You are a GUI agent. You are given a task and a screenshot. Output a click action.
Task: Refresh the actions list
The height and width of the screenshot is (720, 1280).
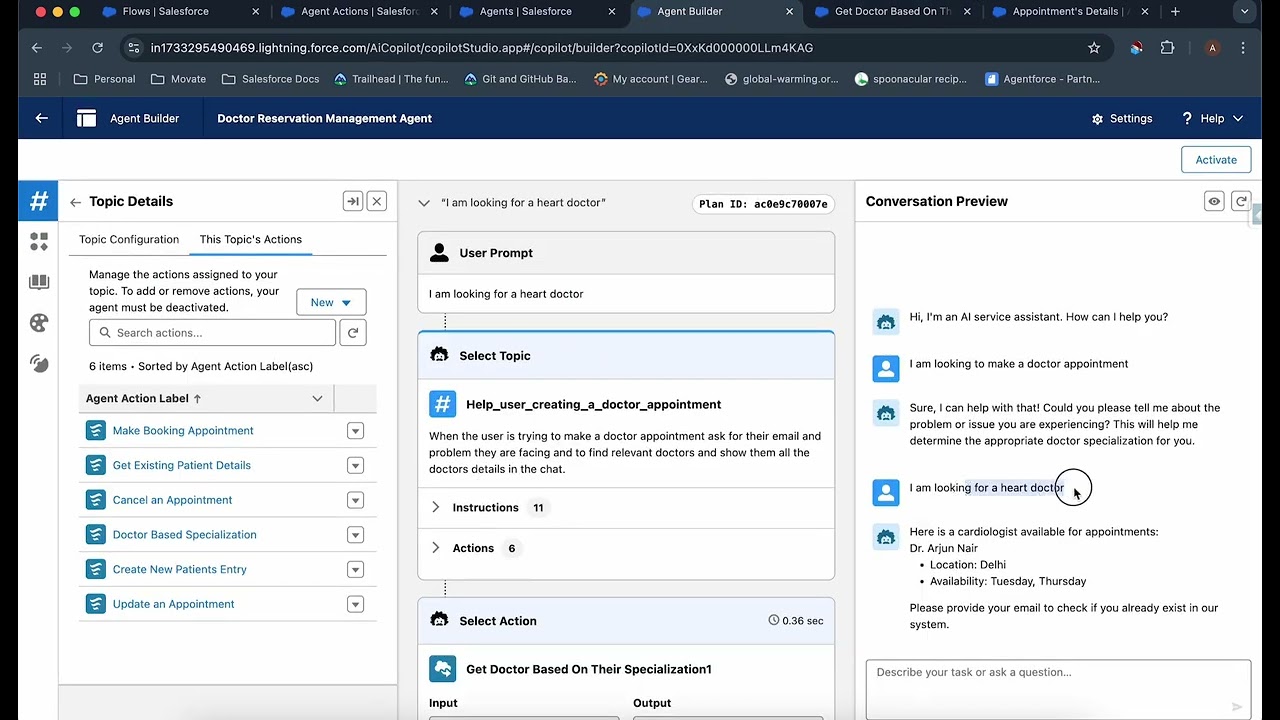353,333
